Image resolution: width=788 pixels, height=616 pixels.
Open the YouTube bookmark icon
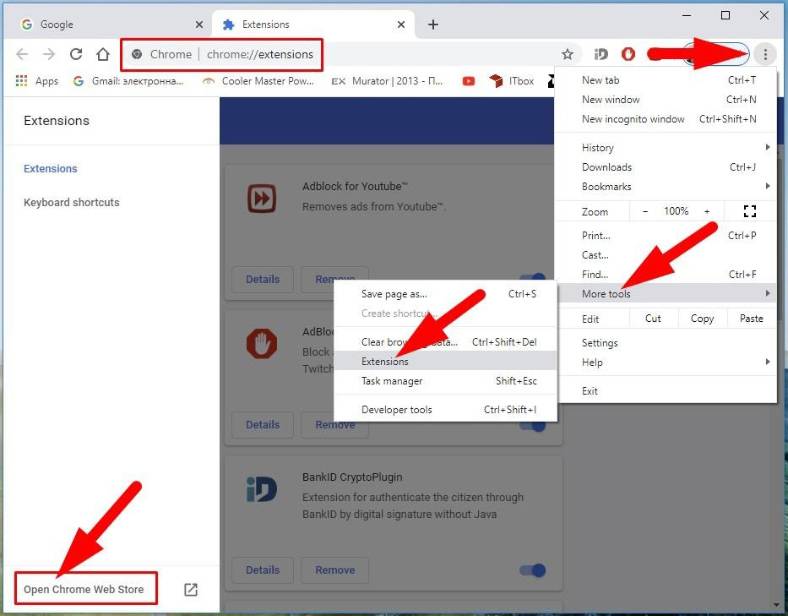468,81
